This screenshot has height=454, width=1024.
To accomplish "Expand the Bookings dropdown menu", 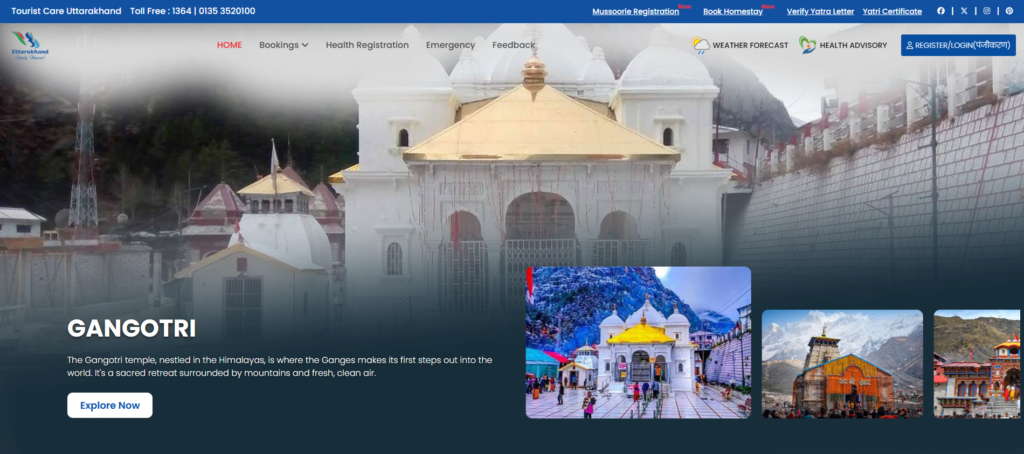I will tap(283, 45).
